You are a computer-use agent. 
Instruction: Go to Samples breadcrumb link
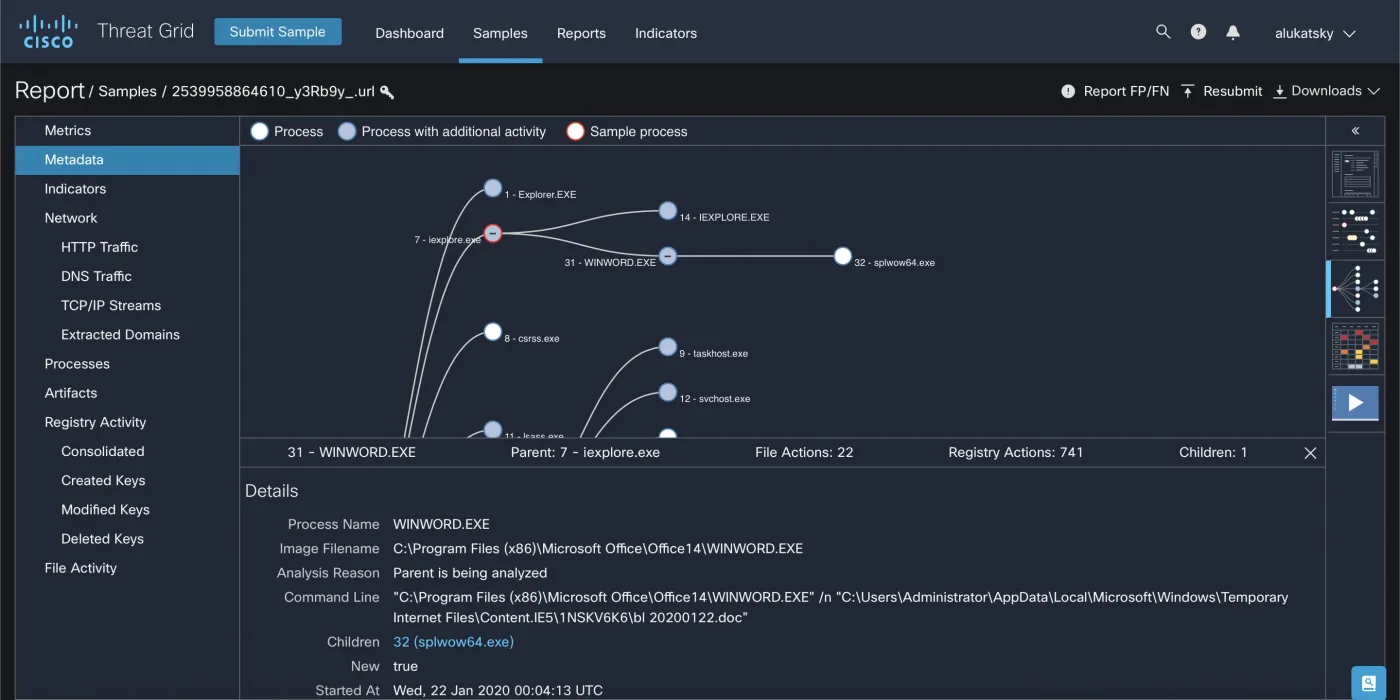tap(127, 91)
